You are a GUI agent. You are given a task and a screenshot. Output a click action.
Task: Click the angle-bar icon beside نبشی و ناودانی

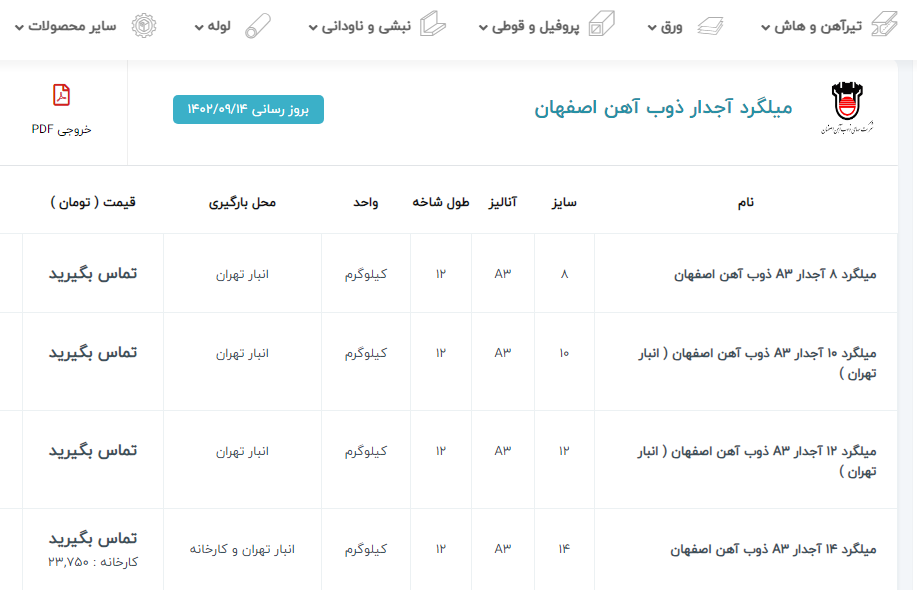431,25
